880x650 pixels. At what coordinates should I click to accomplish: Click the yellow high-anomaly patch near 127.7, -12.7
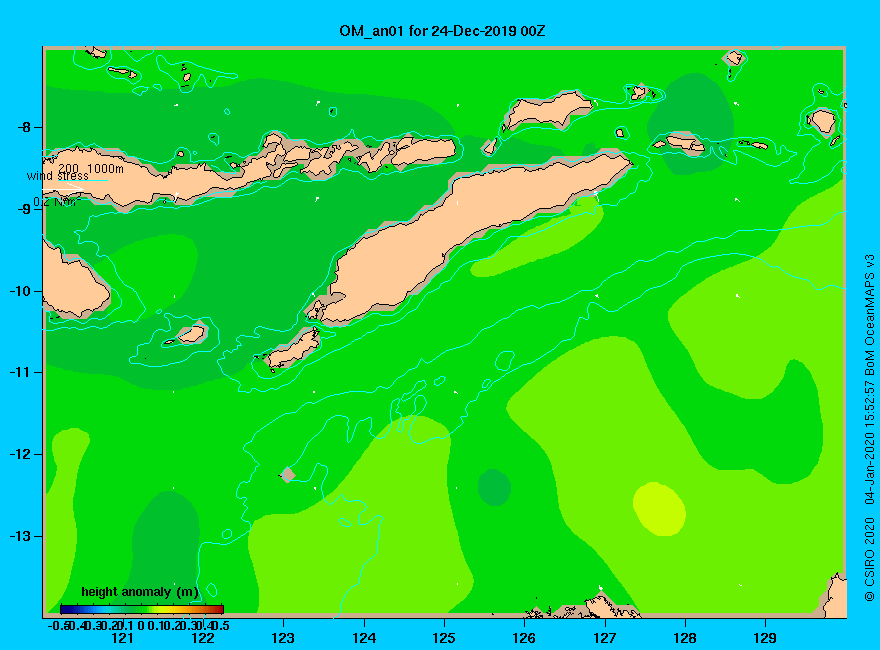659,509
